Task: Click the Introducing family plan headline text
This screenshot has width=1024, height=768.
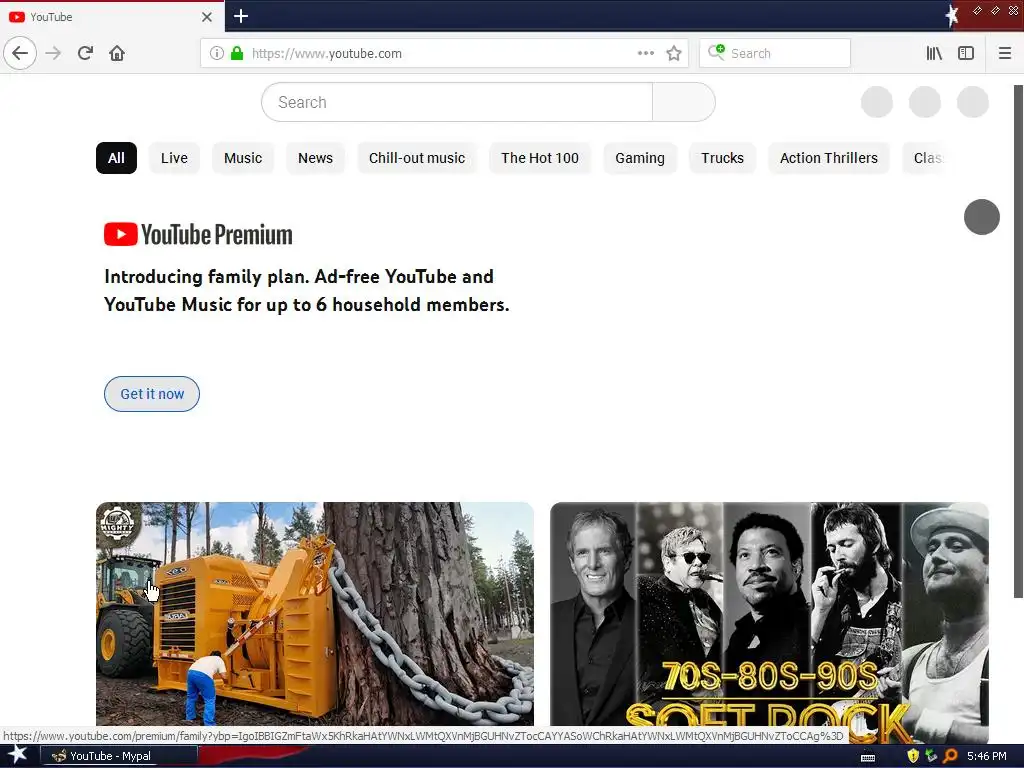Action: 306,291
